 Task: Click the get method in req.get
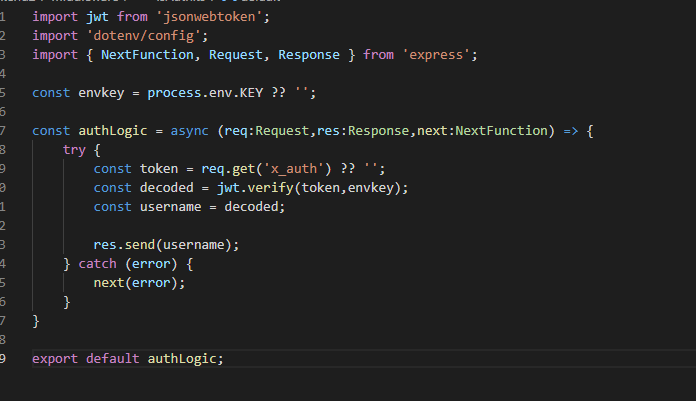point(243,169)
